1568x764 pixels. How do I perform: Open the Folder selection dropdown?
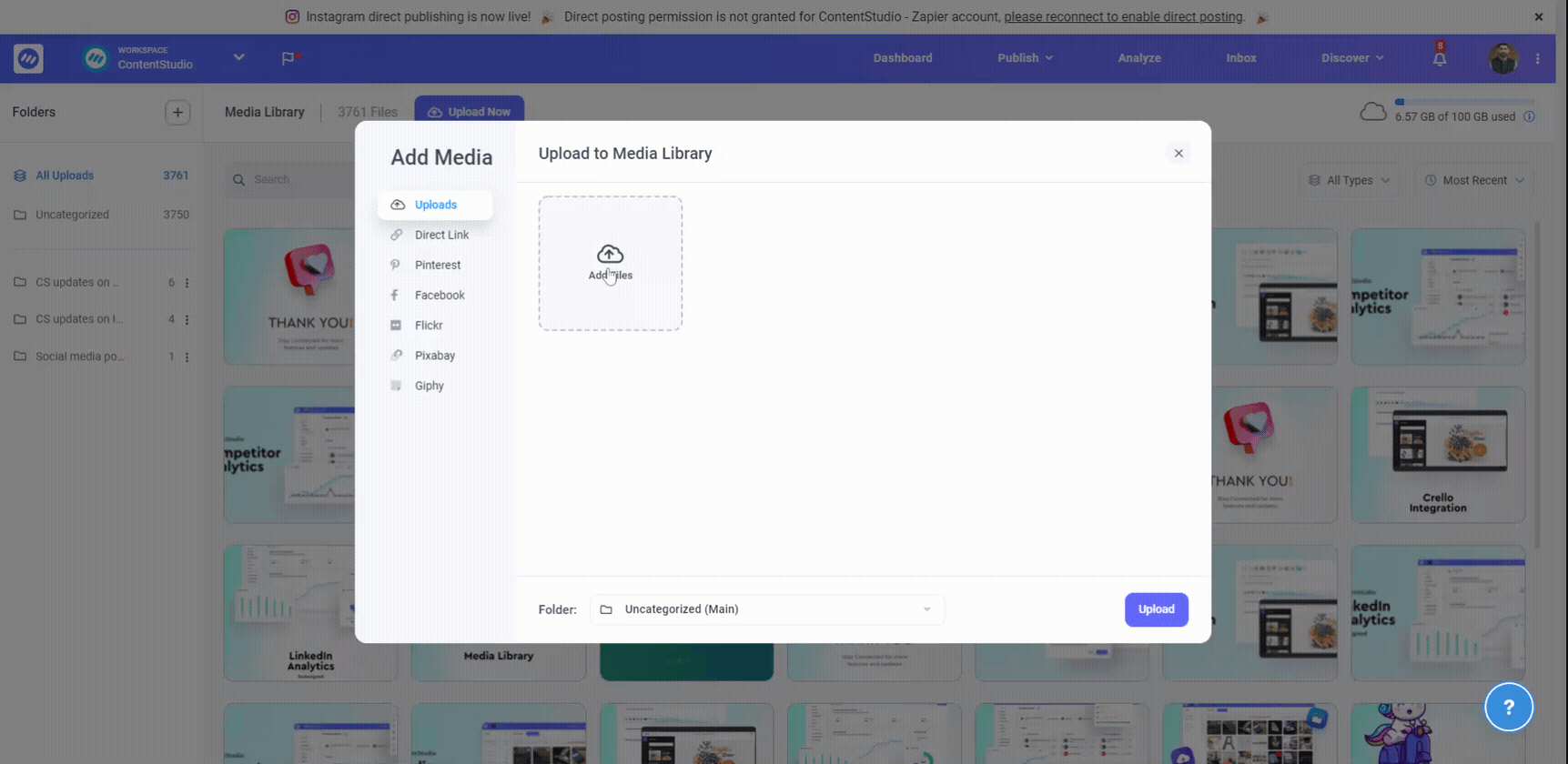(x=767, y=609)
